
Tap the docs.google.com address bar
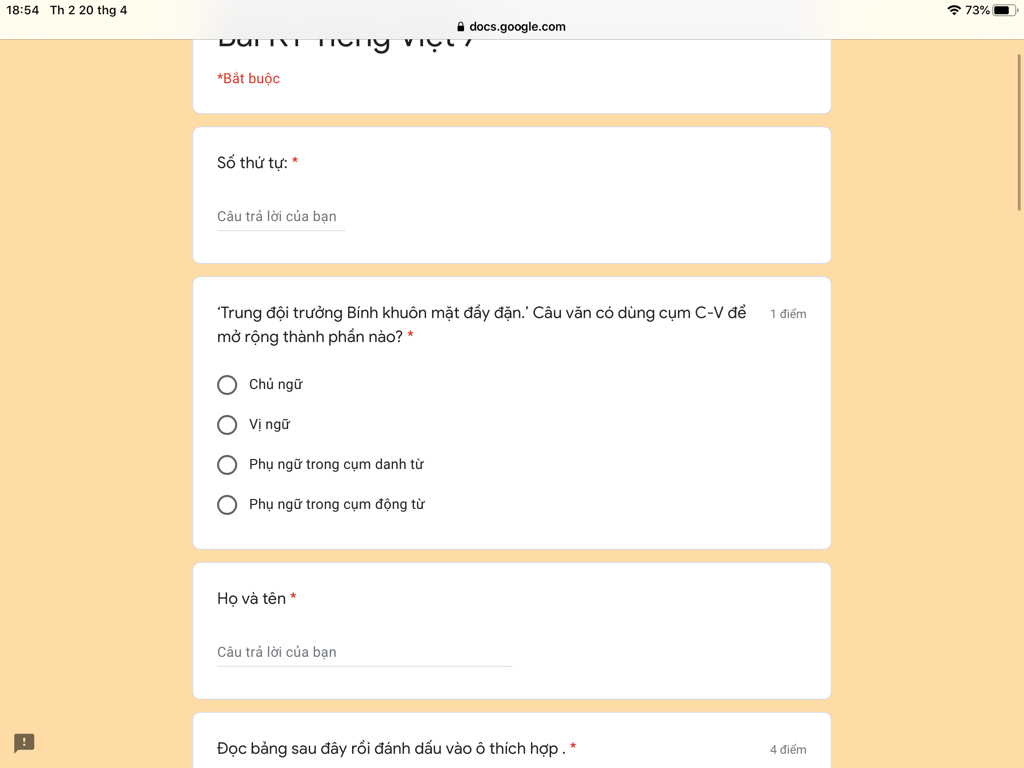[511, 27]
